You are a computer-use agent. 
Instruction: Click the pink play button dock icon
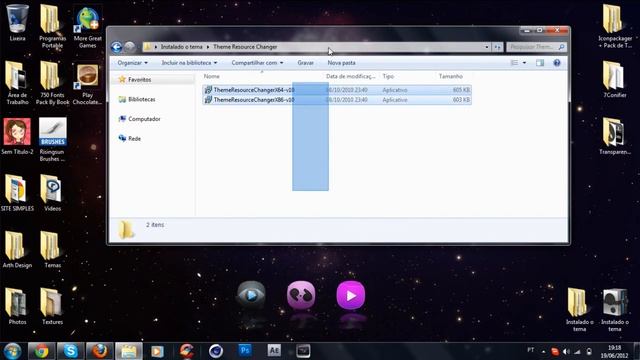(351, 295)
